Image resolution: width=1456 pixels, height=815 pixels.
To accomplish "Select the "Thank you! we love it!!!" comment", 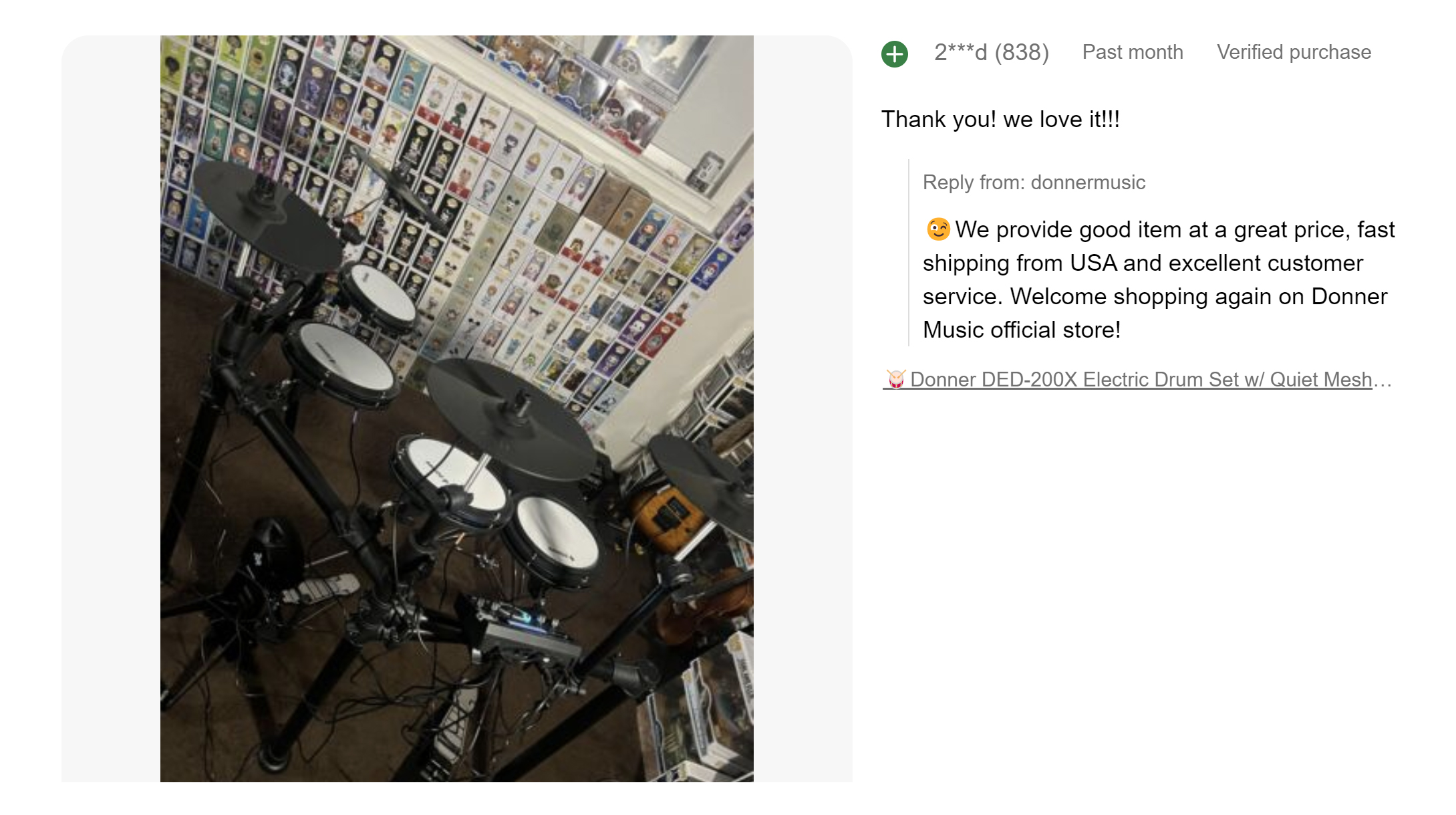I will tap(1000, 119).
